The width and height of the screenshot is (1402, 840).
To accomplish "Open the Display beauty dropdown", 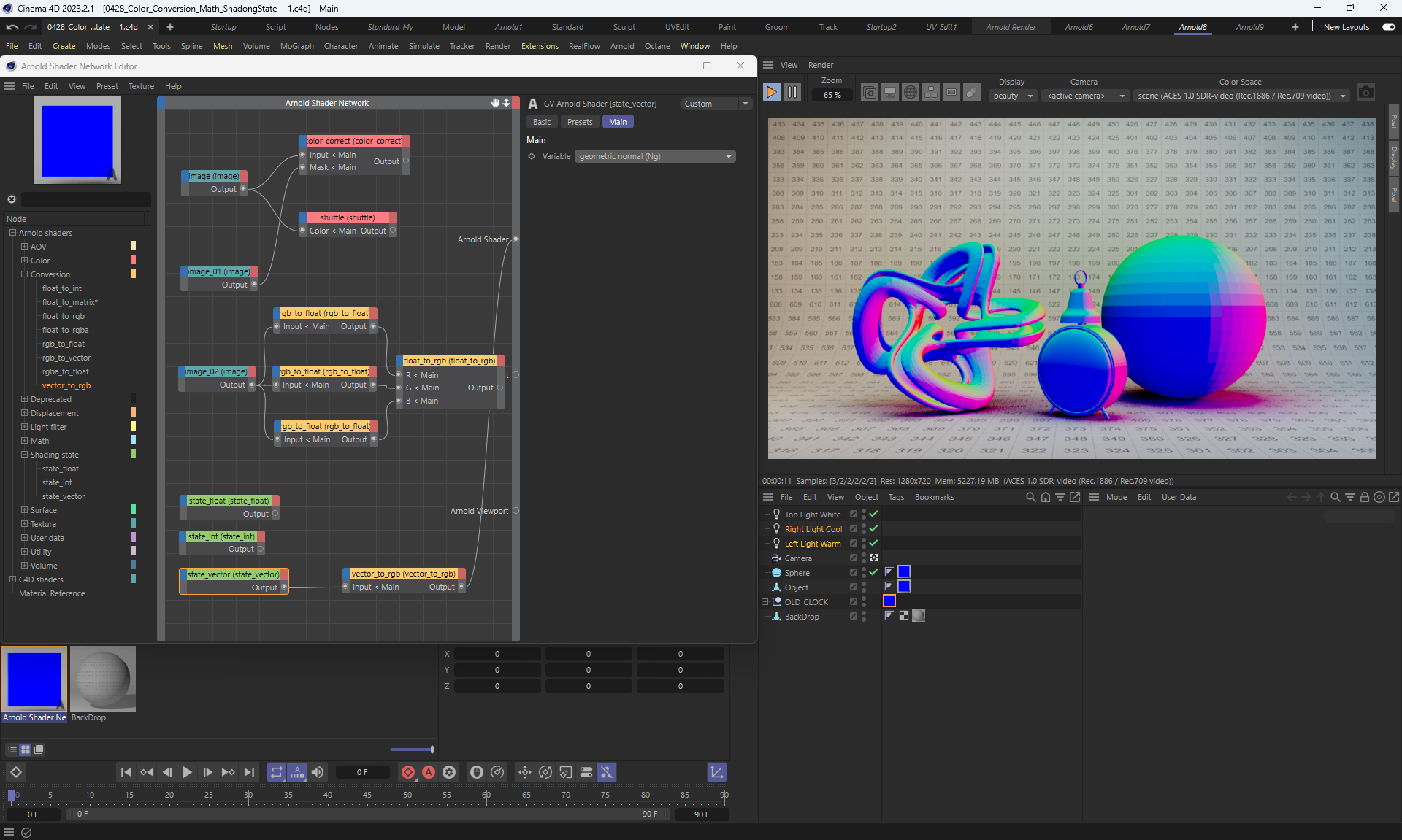I will coord(1013,96).
